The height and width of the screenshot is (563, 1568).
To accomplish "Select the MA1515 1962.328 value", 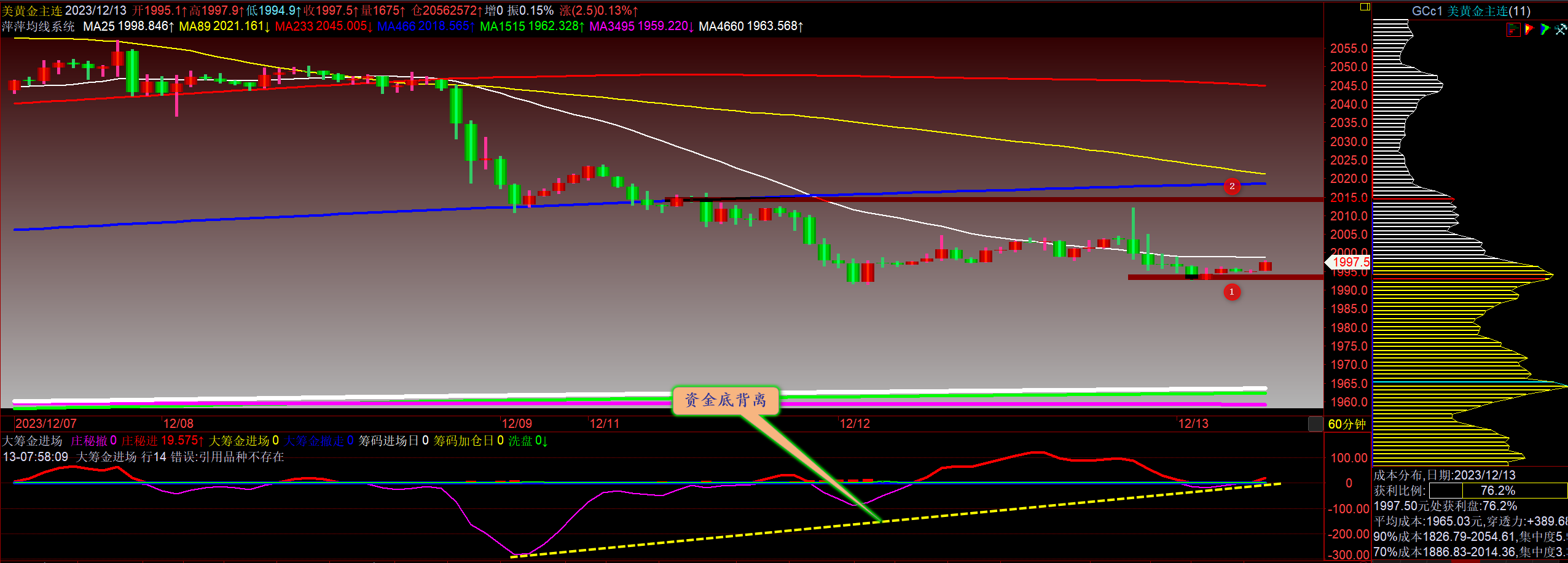I will [x=532, y=26].
